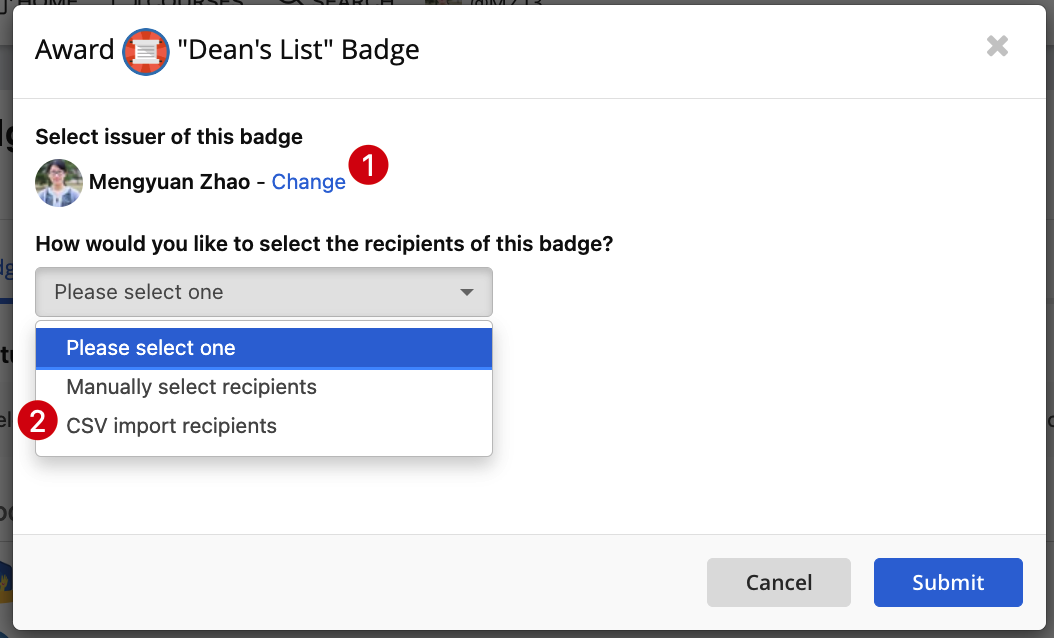Screen dimensions: 1054x638
Task: Close the Award badge dialog
Action: (997, 46)
